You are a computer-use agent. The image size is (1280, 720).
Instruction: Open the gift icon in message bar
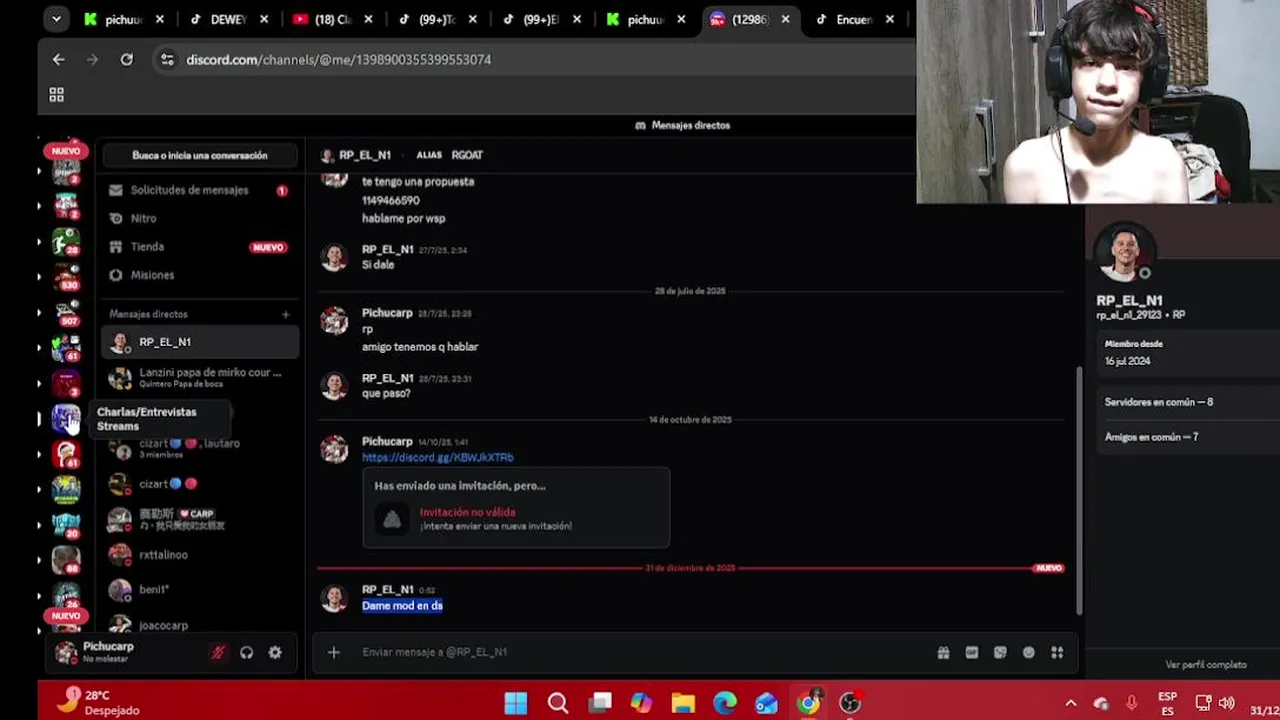point(943,652)
